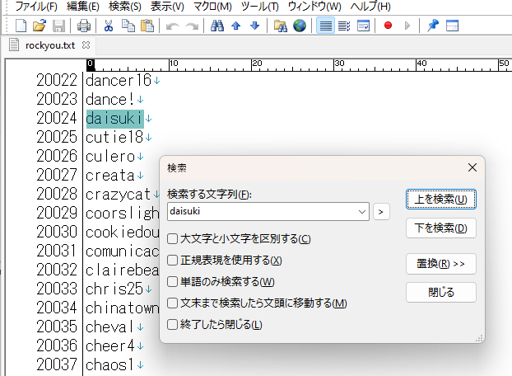Click the blue pushpin icon
512x376 pixels.
[433, 26]
